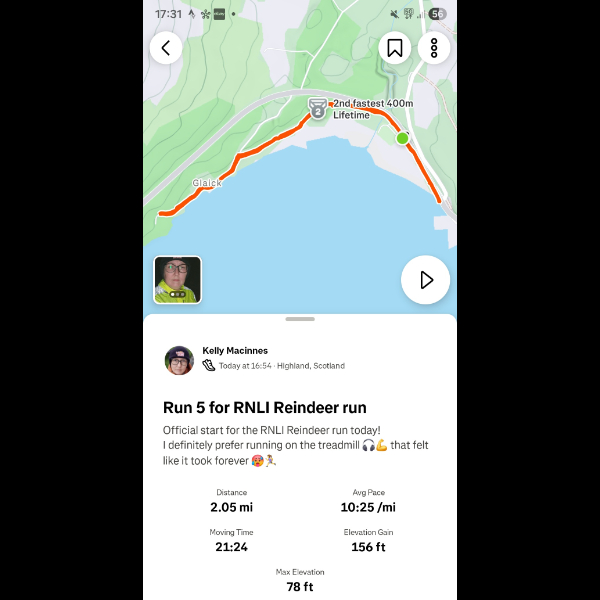Tap the Run 5 for RNLI Reindeer run title
600x600 pixels.
265,408
